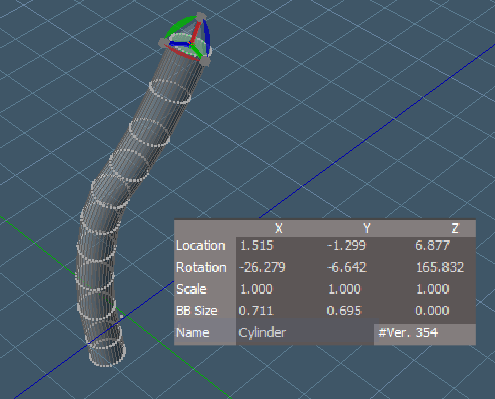Select the Rotation X field -26.279
495x399 pixels.
(262, 267)
